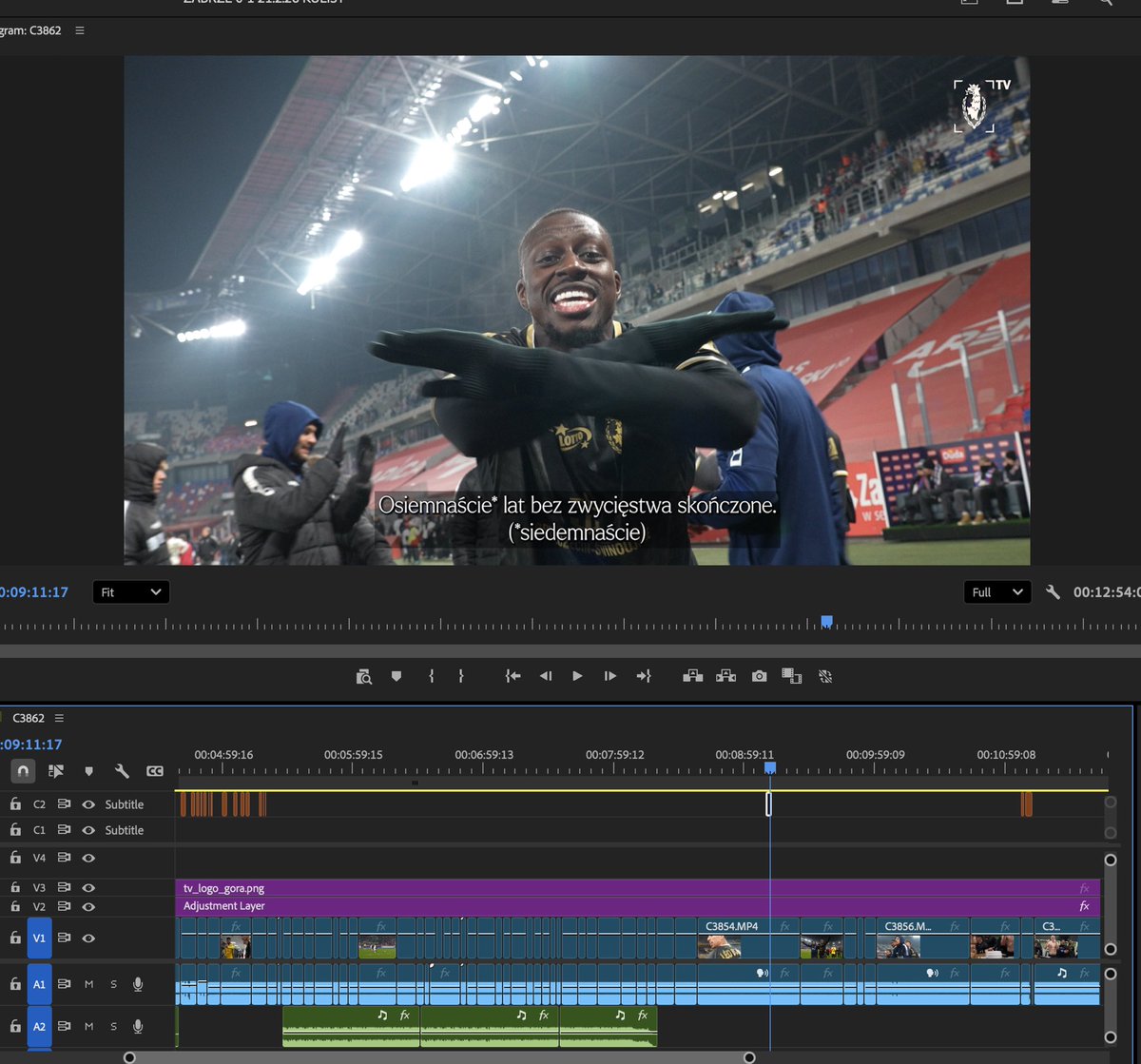
Task: Toggle sync lock on track V1
Action: pyautogui.click(x=64, y=938)
